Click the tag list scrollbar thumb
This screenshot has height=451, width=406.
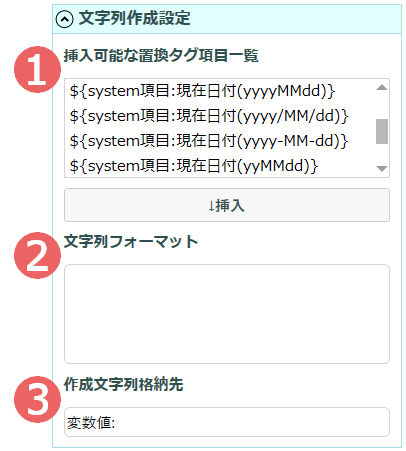(382, 131)
